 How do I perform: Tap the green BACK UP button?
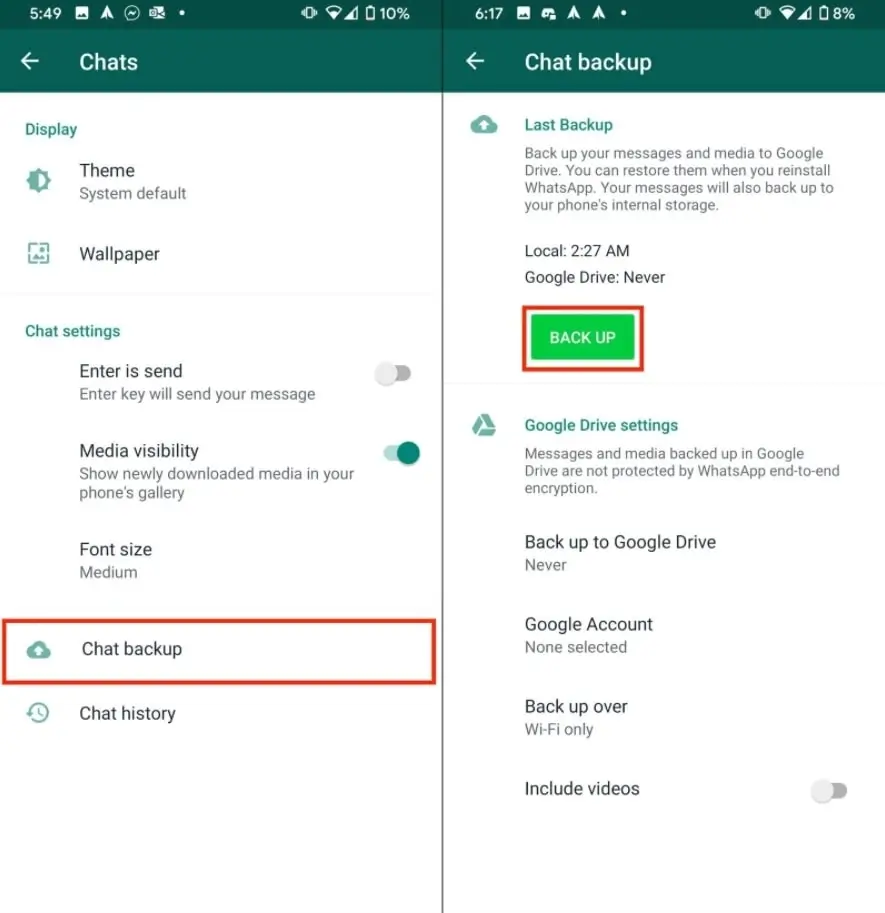[x=582, y=337]
